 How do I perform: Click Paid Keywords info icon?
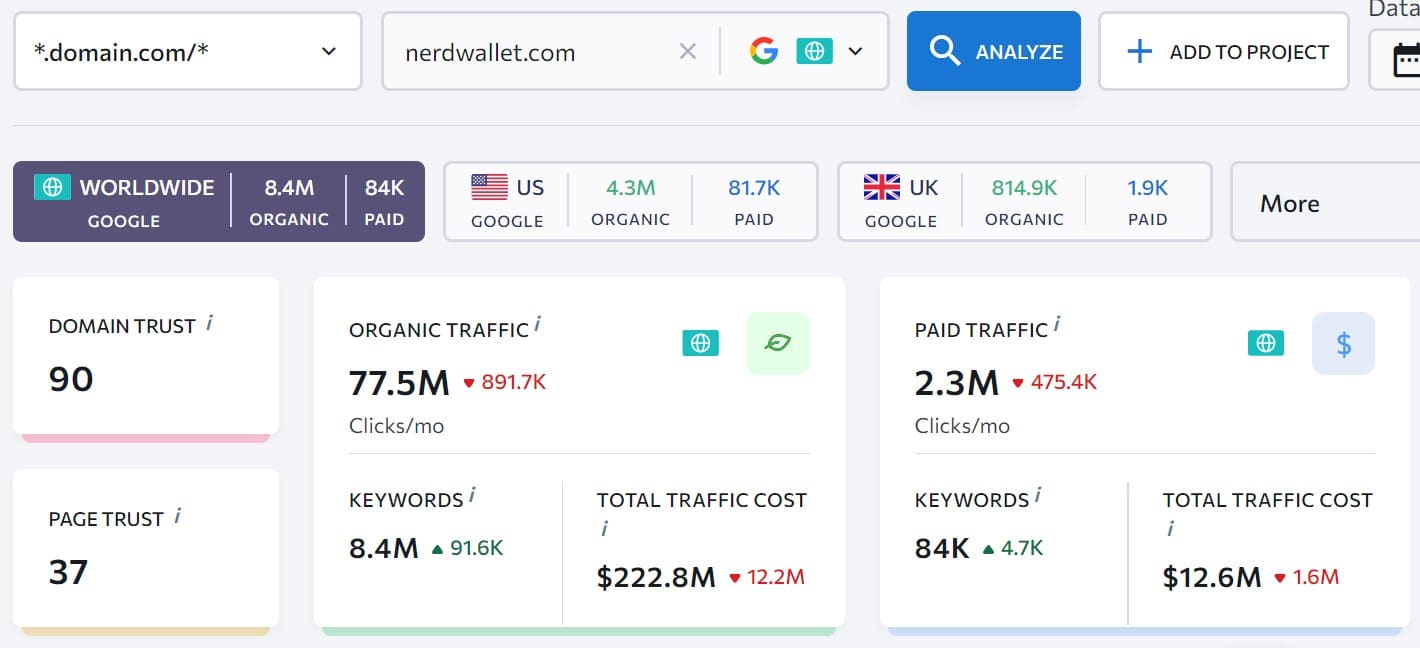tap(1038, 495)
